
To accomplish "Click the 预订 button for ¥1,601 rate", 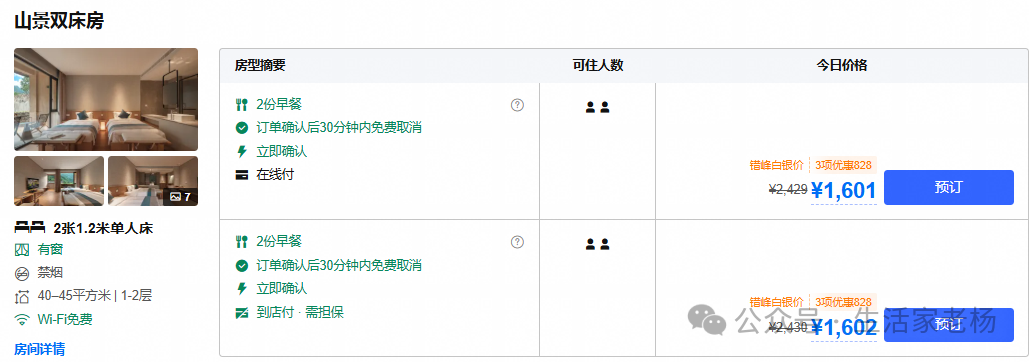I will (x=948, y=188).
